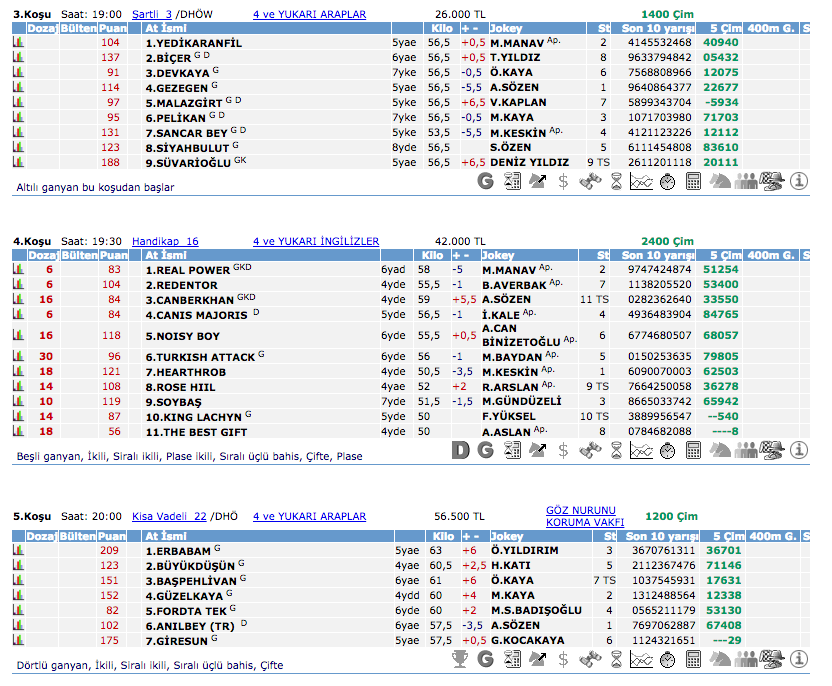
Task: Open the calculator icon in race 3 toolbar
Action: click(694, 181)
